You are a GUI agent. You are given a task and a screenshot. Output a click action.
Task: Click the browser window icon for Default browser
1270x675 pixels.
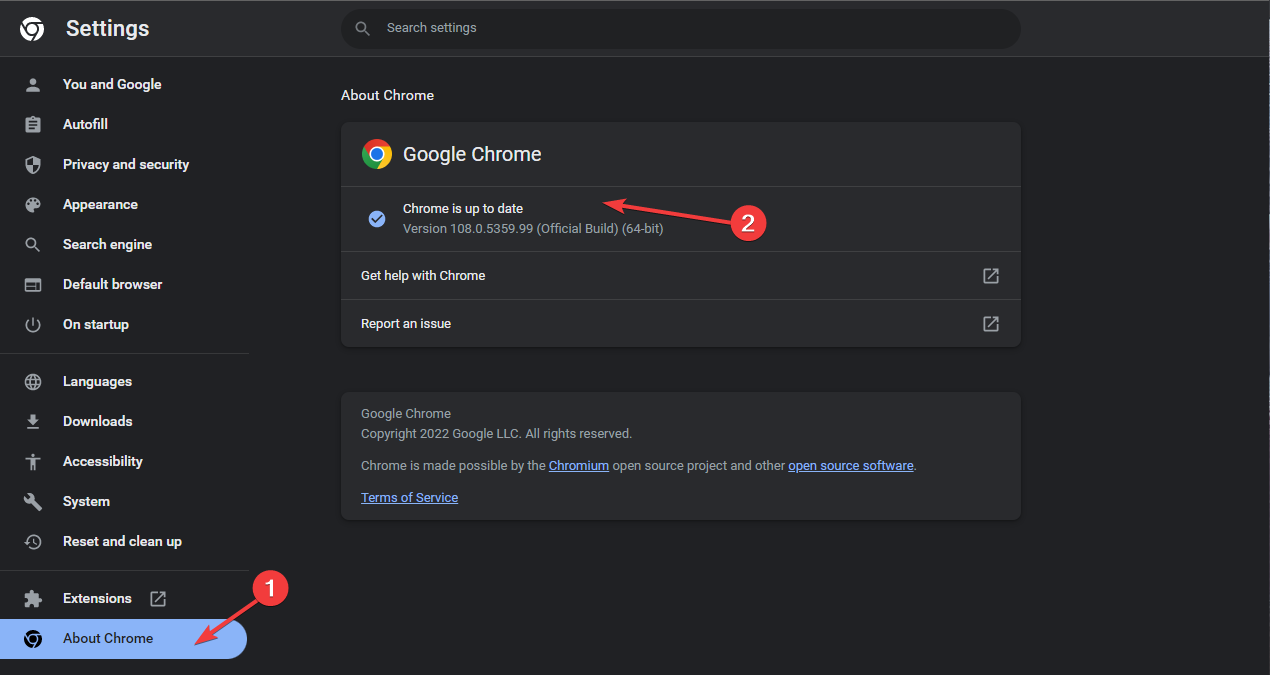[33, 284]
